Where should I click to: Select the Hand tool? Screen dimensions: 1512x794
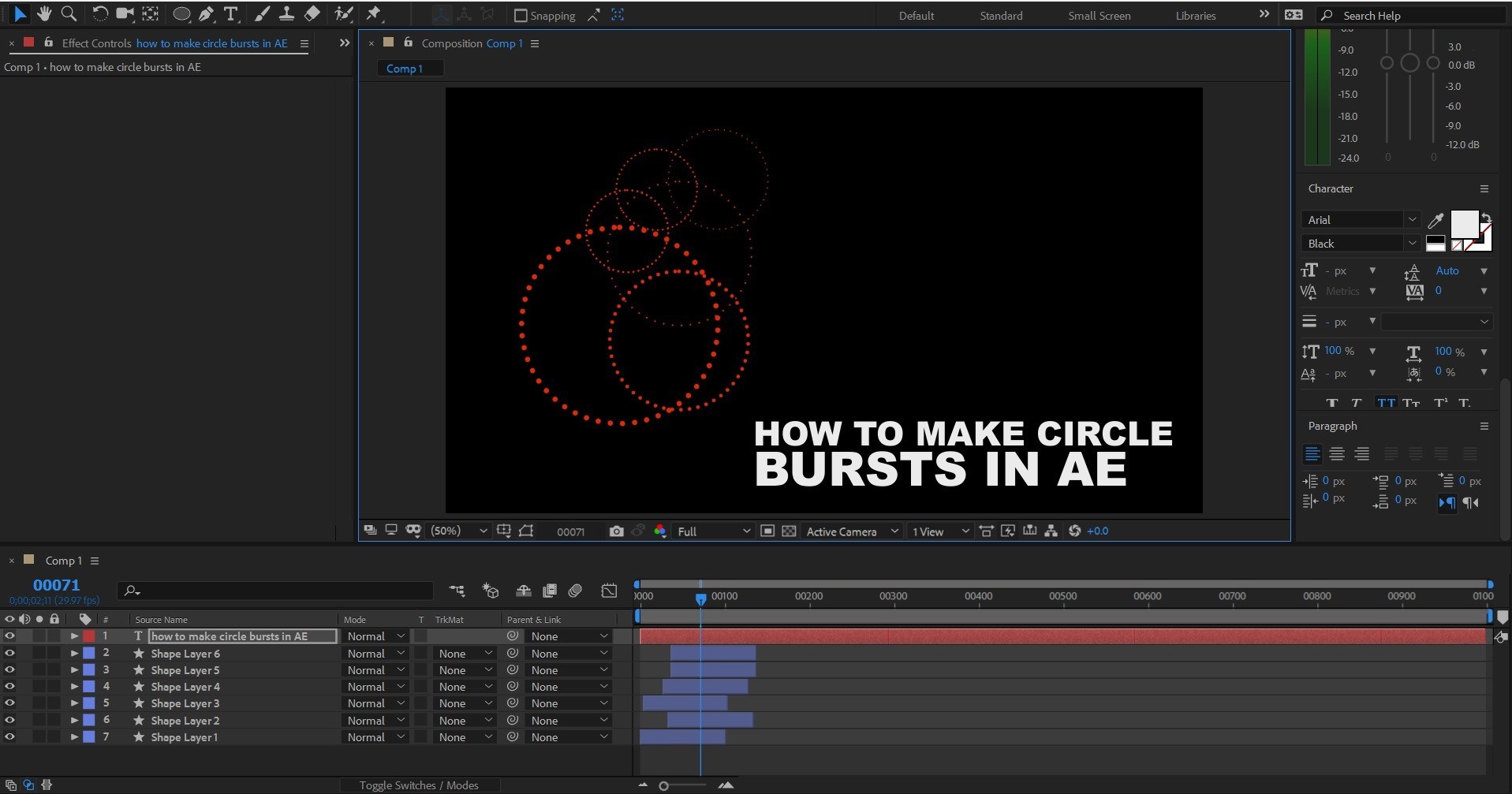tap(44, 13)
